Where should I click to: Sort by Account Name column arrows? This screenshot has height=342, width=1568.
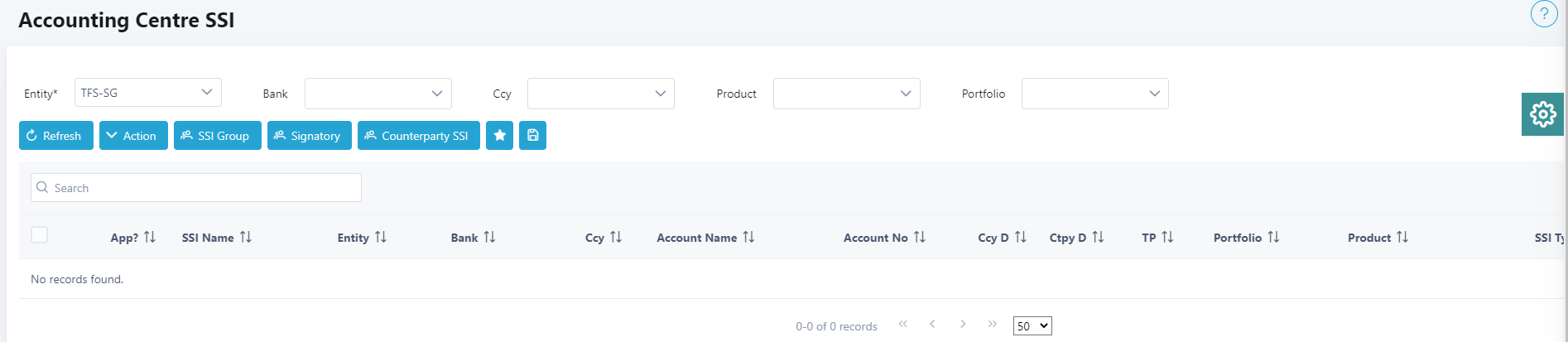pyautogui.click(x=748, y=238)
